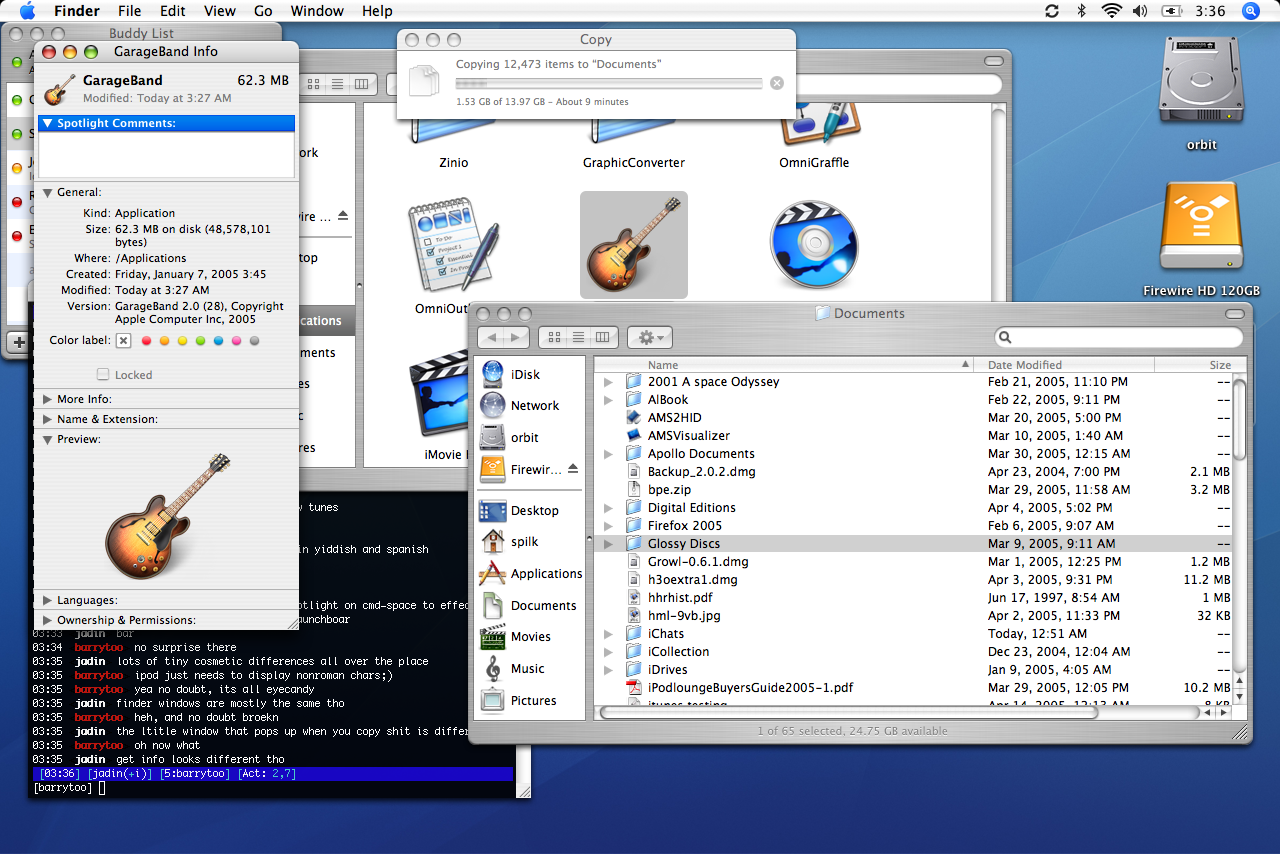
Task: Select the orbit hard drive on desktop
Action: click(x=1200, y=80)
